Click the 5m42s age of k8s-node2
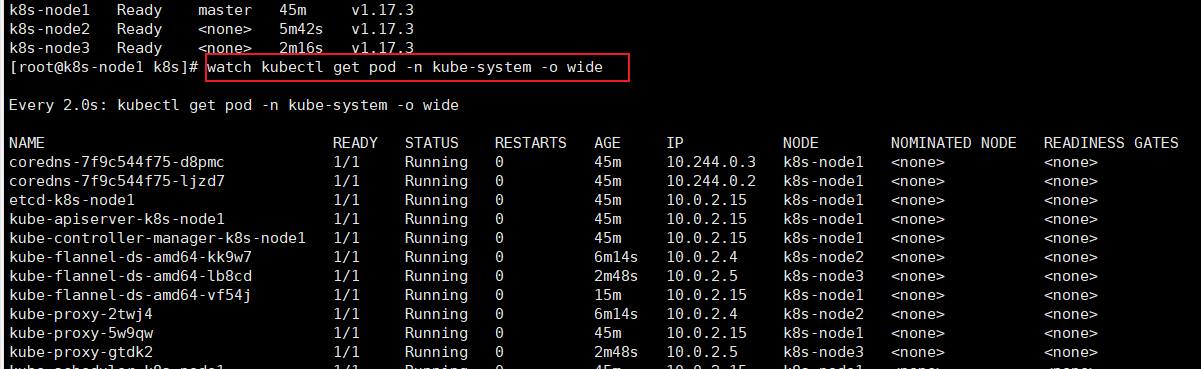 [x=301, y=29]
